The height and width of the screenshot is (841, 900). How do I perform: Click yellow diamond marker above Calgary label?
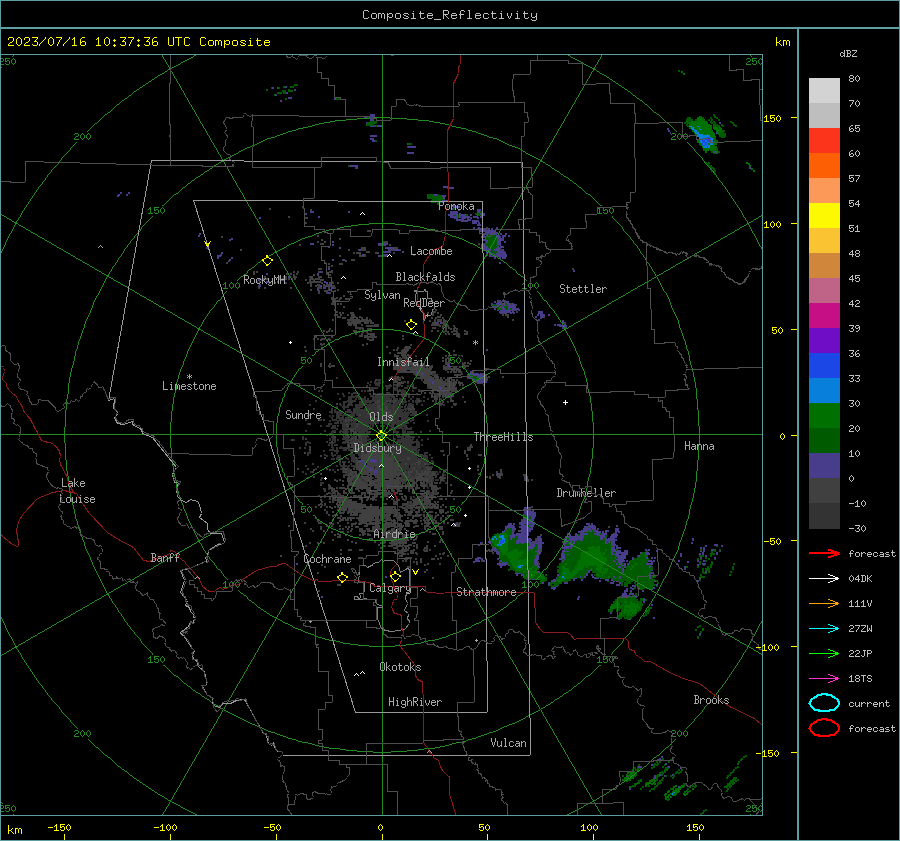[395, 576]
